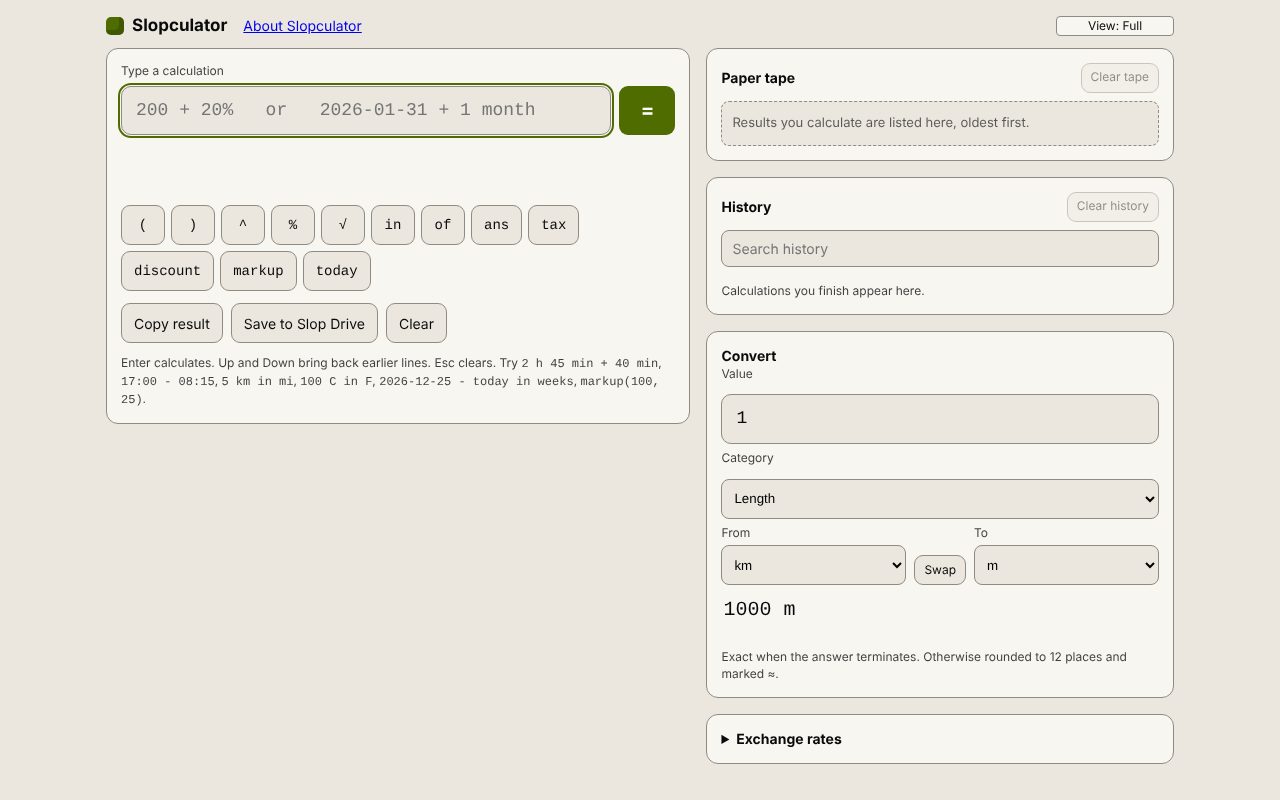Toggle the View: Full mode button

pyautogui.click(x=1115, y=26)
